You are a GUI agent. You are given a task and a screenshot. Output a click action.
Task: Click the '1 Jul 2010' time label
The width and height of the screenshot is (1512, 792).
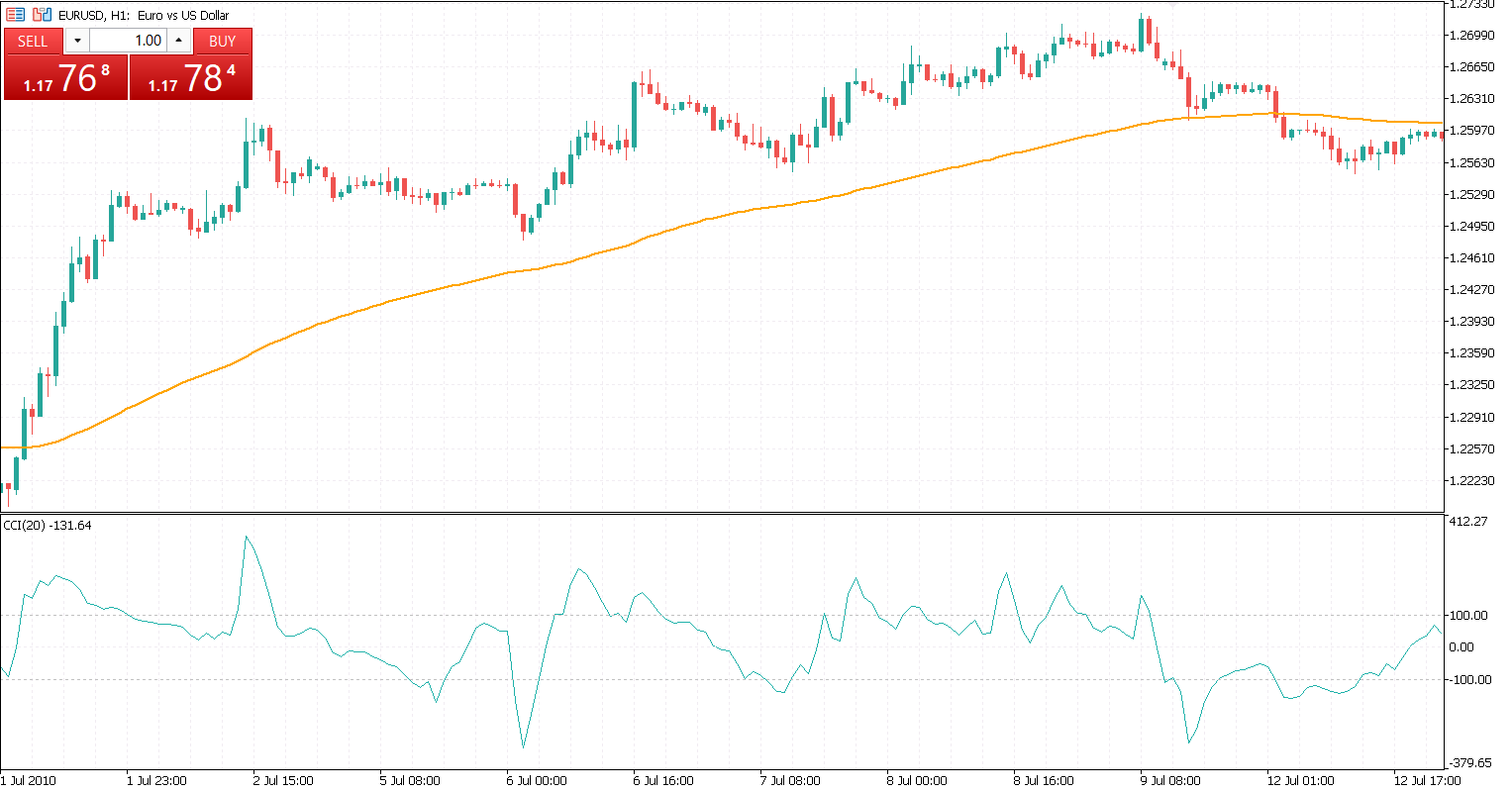tap(30, 780)
